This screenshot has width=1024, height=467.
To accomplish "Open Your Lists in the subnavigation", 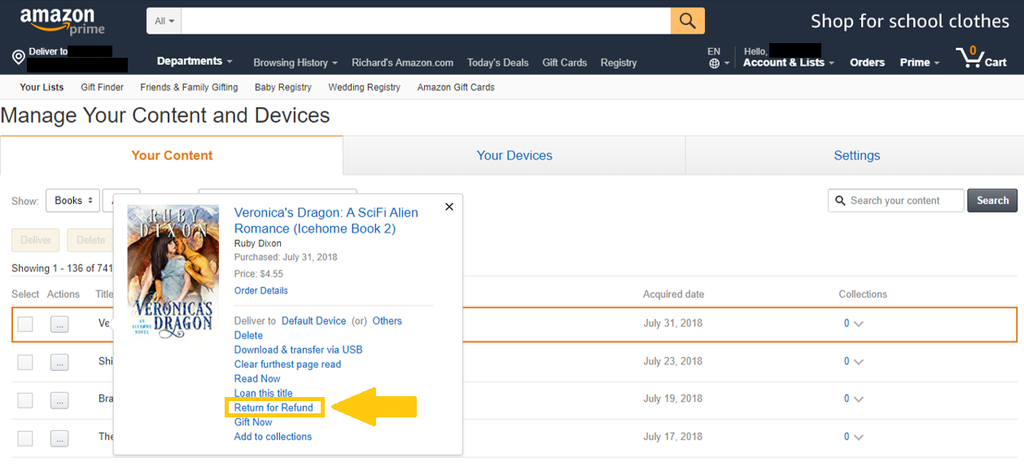I will [42, 87].
